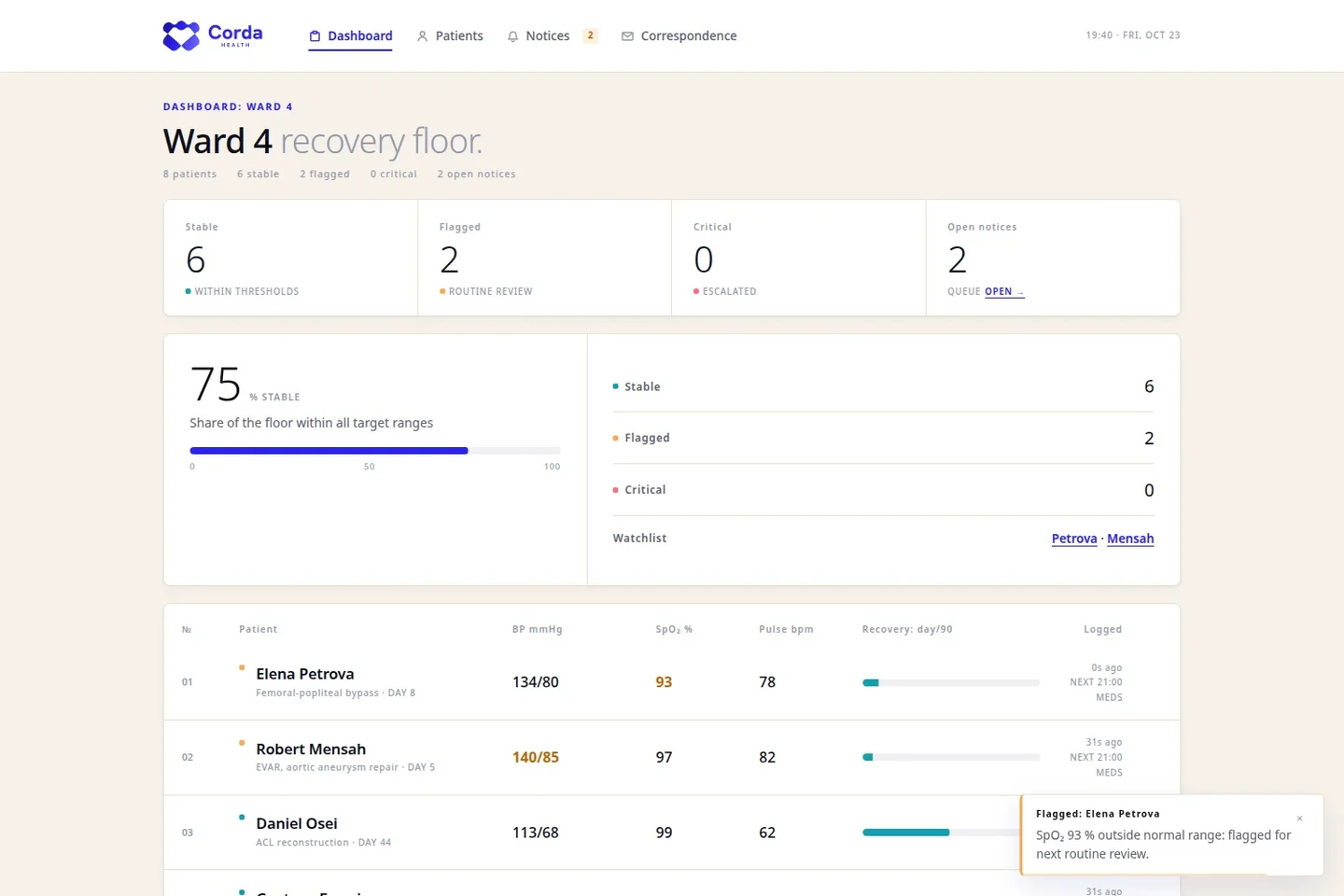Click the Dashboard clipboard icon
This screenshot has height=896, width=1344.
(x=315, y=36)
